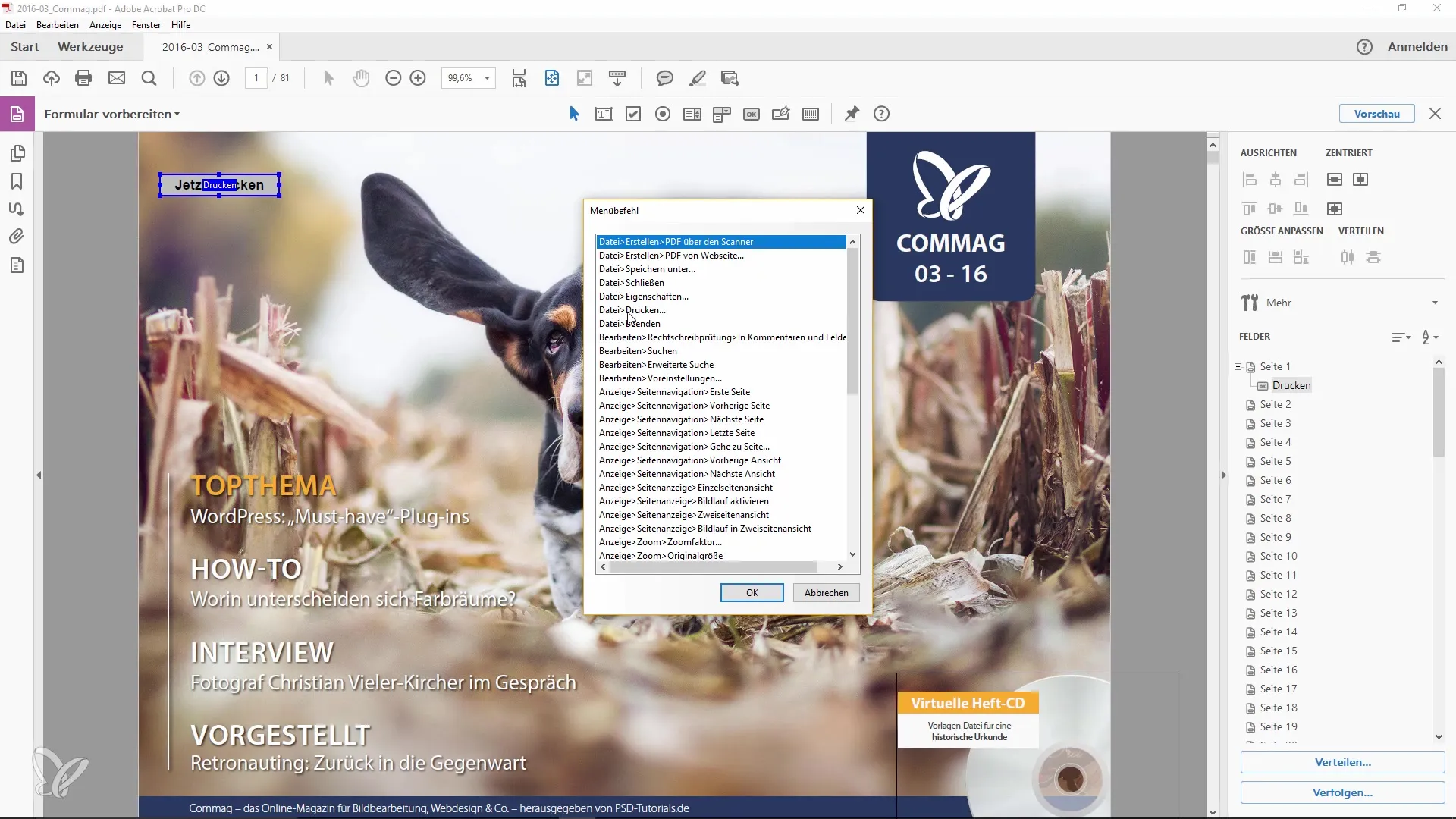Open the Bearbeiten menu

[x=58, y=25]
